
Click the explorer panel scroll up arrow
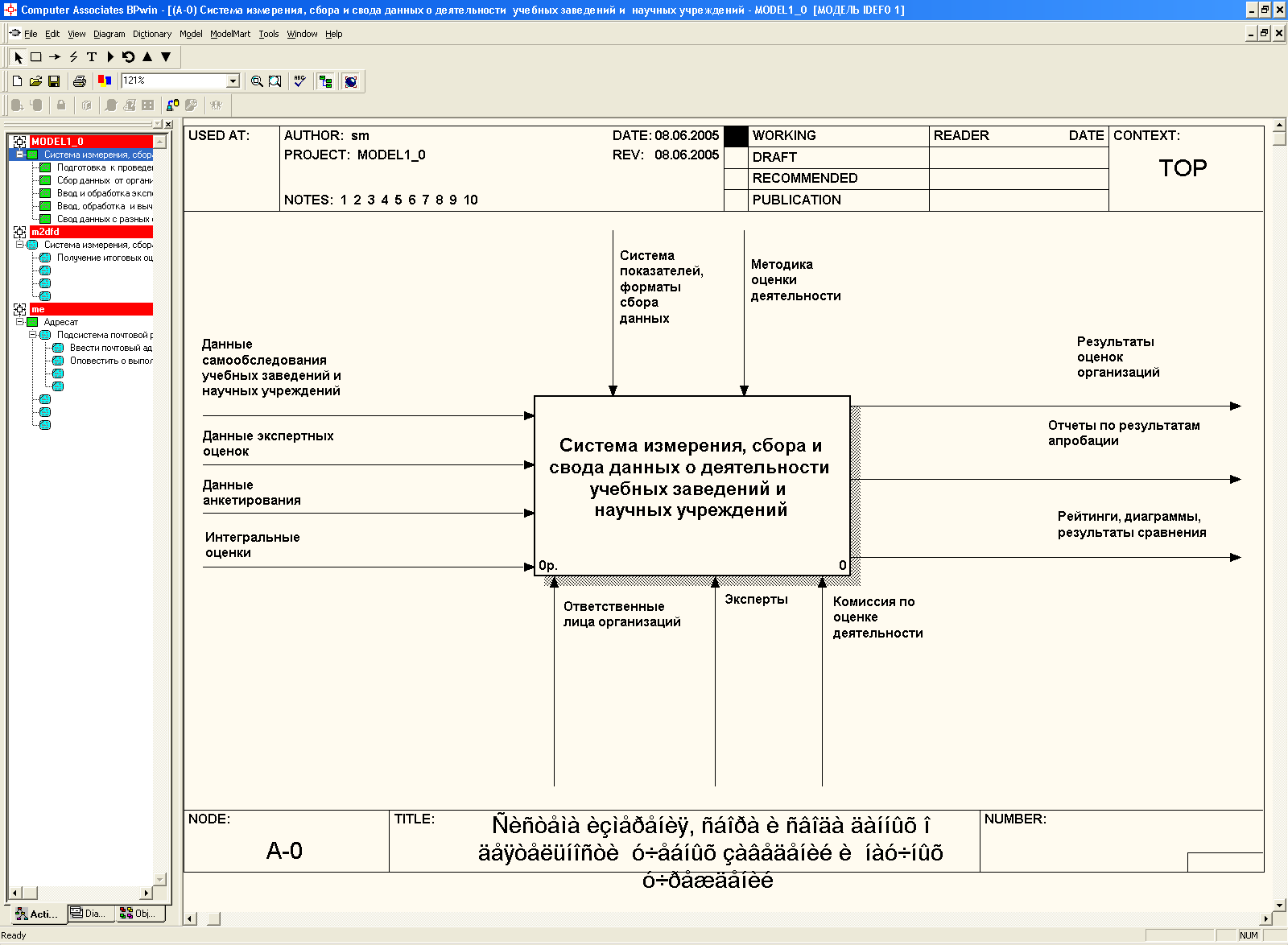pyautogui.click(x=159, y=142)
